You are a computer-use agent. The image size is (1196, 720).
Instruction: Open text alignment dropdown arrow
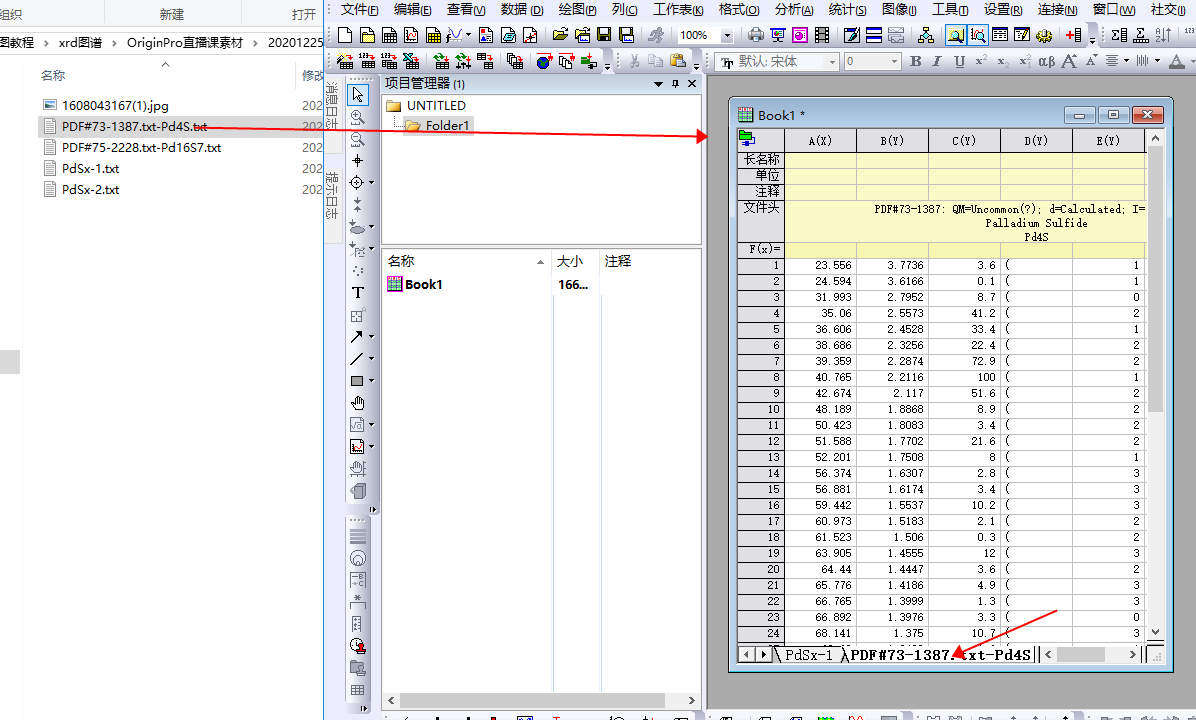click(1127, 61)
